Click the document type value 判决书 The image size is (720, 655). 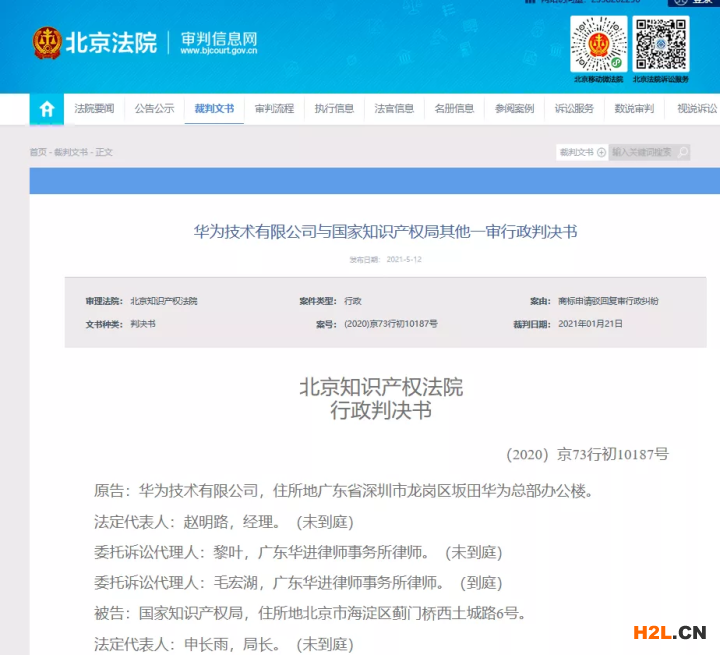[143, 324]
